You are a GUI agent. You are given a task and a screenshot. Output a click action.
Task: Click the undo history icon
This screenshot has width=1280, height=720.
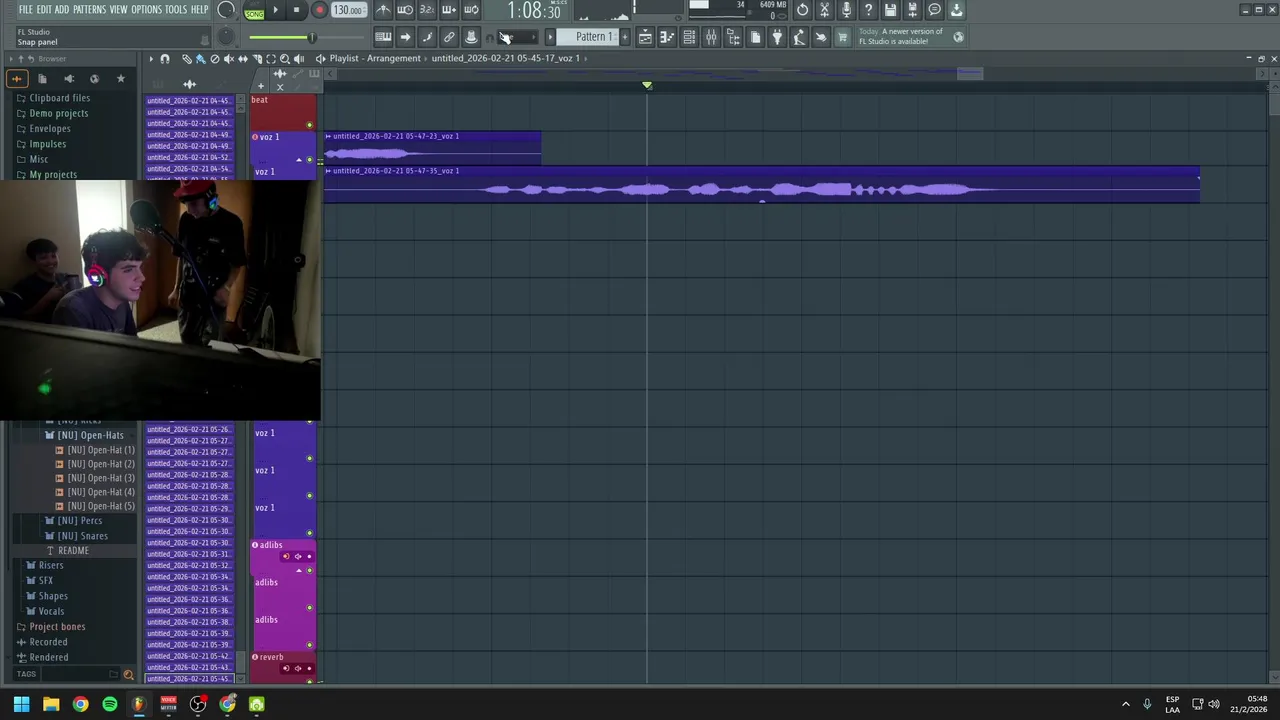[802, 10]
